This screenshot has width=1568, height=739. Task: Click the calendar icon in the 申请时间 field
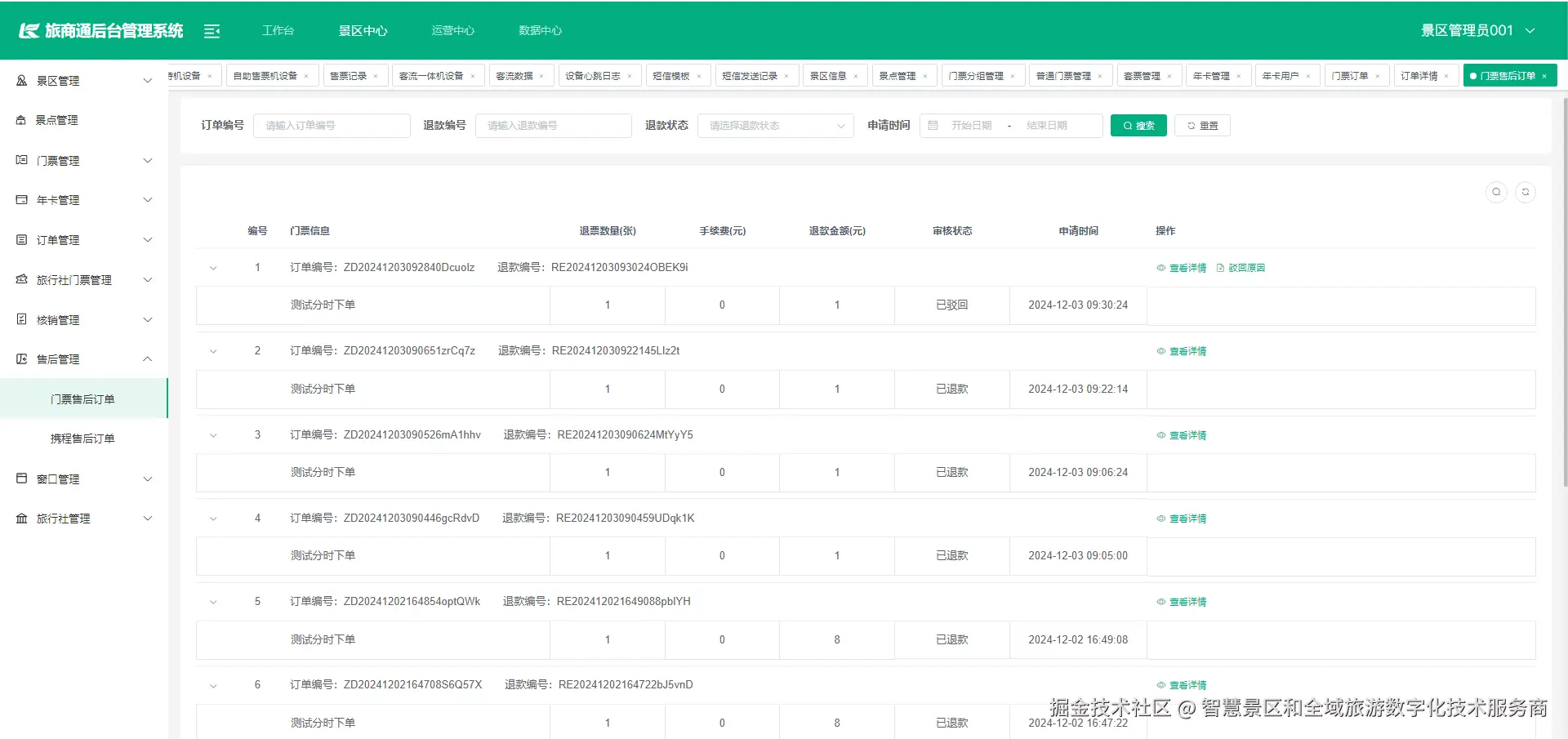(933, 125)
